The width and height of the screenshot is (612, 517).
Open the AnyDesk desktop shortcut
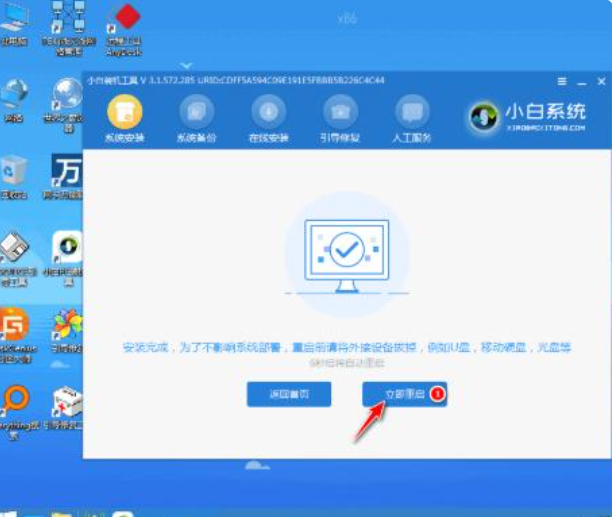[123, 25]
